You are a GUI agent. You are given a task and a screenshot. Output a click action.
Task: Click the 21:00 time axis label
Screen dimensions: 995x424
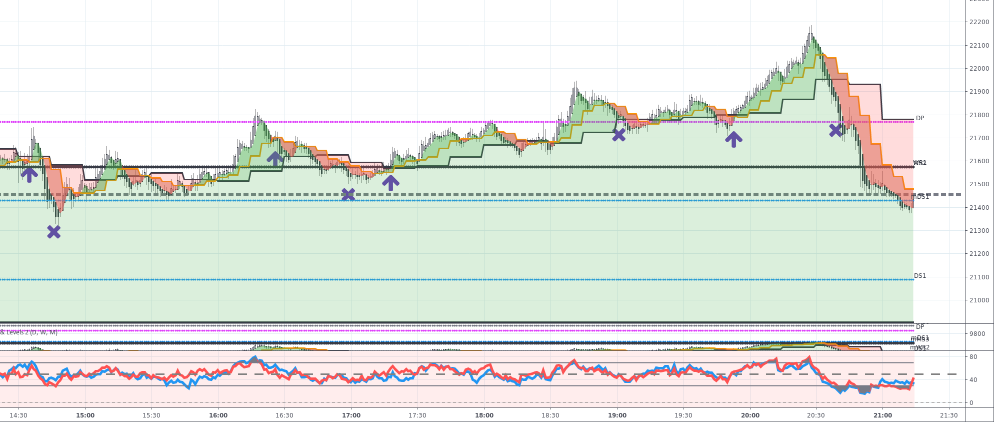point(882,416)
